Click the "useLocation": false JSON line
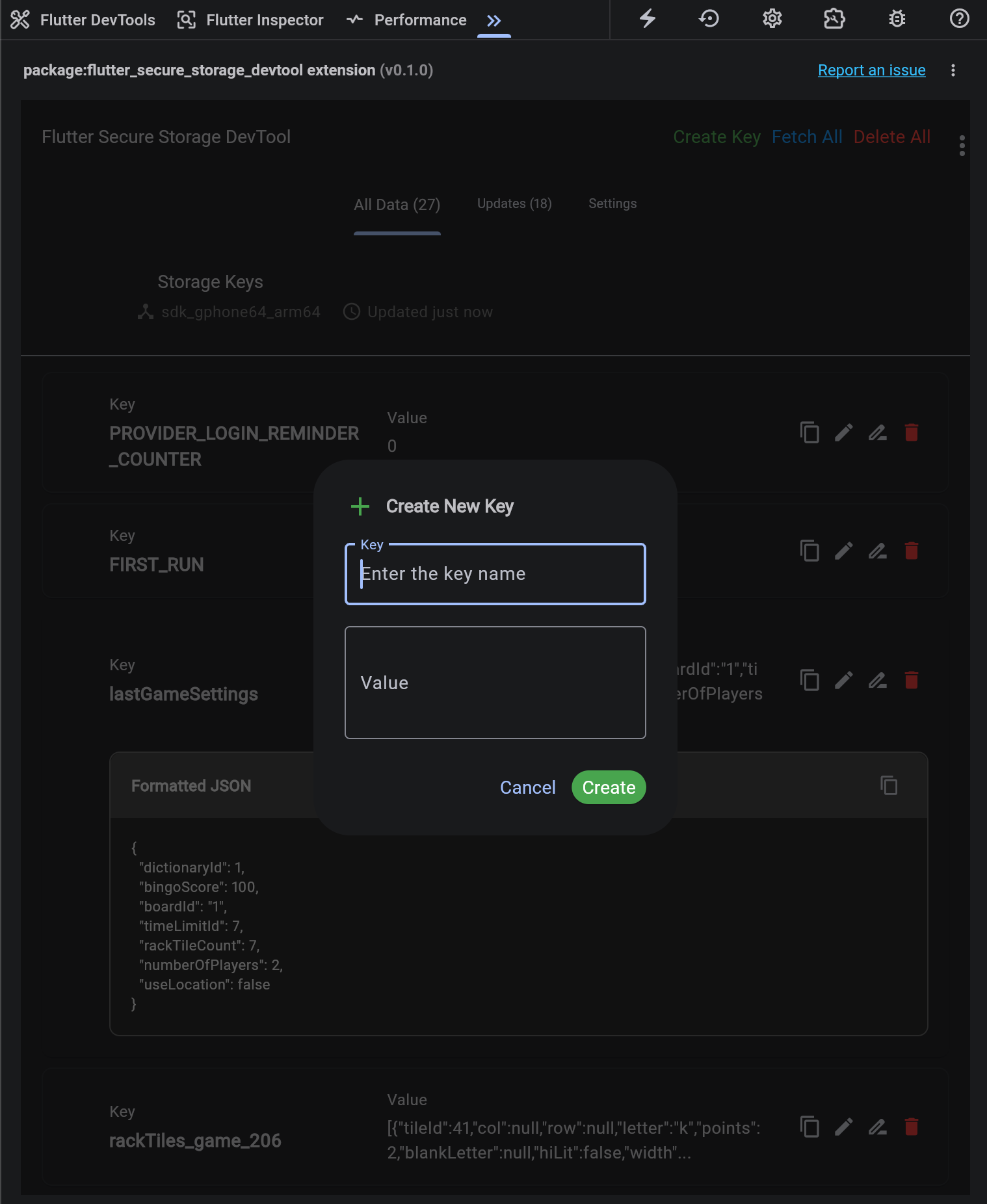Screen dimensions: 987x1204 coord(204,984)
